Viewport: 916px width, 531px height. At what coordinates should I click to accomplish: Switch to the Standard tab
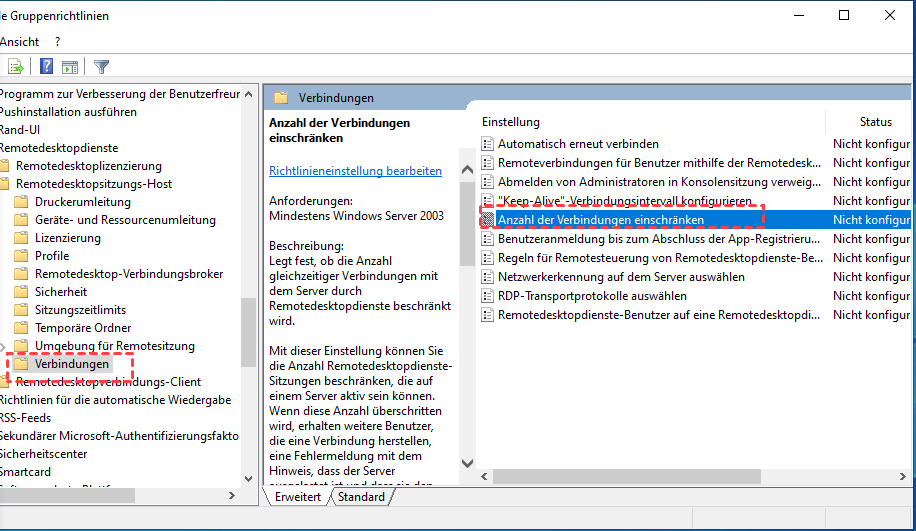click(361, 497)
